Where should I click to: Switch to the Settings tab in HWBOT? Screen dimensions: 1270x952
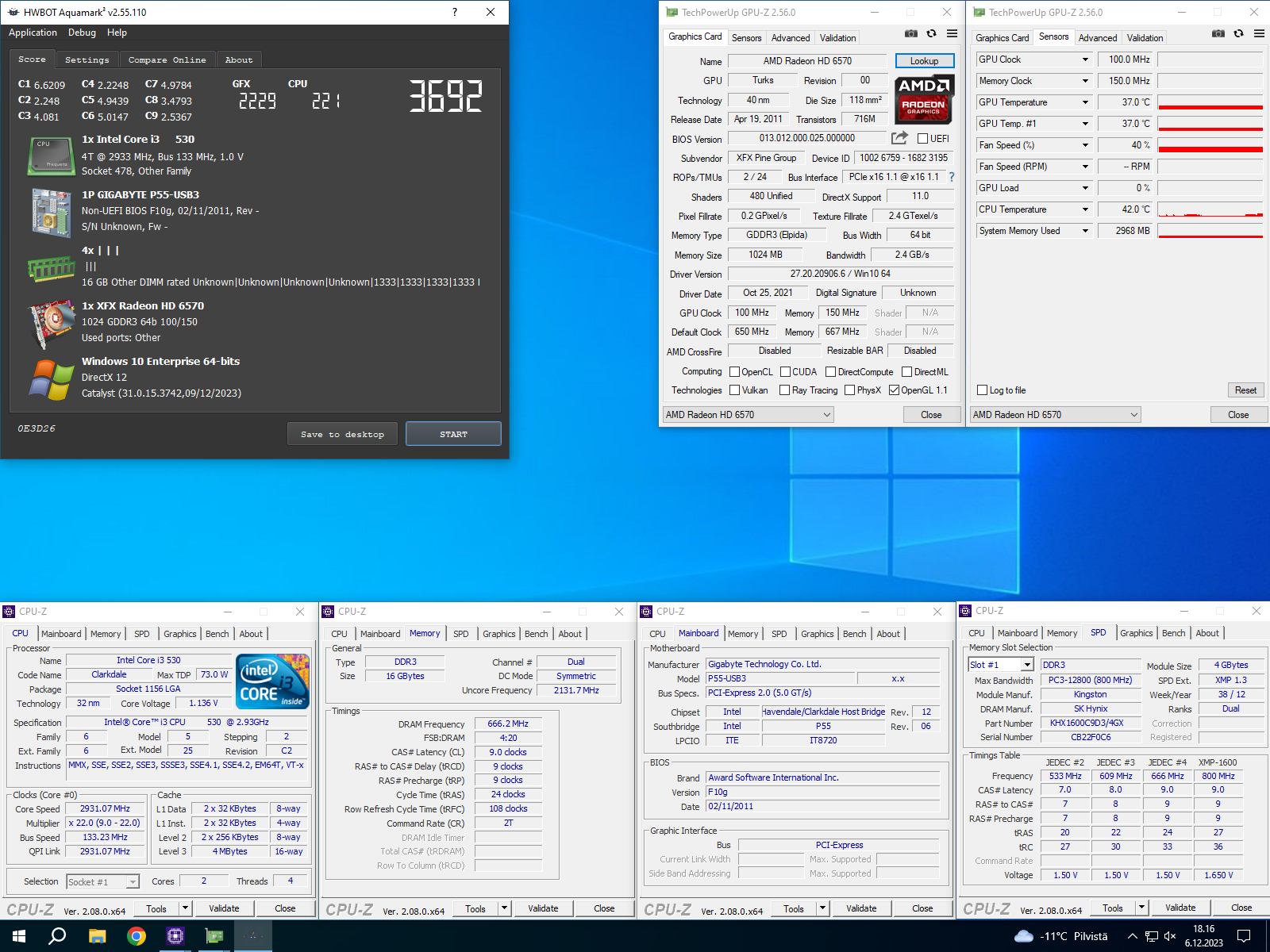(87, 59)
